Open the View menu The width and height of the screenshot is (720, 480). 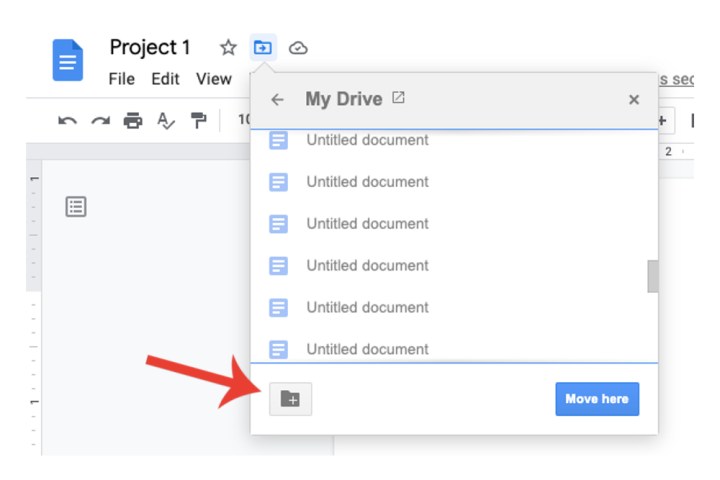(214, 79)
